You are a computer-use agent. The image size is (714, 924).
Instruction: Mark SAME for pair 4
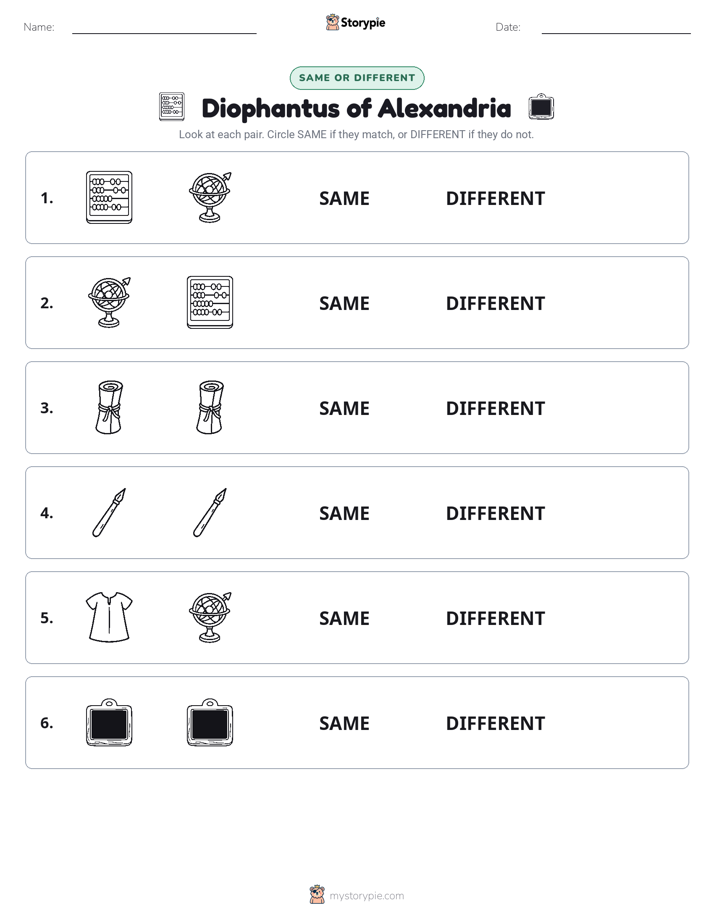tap(344, 513)
